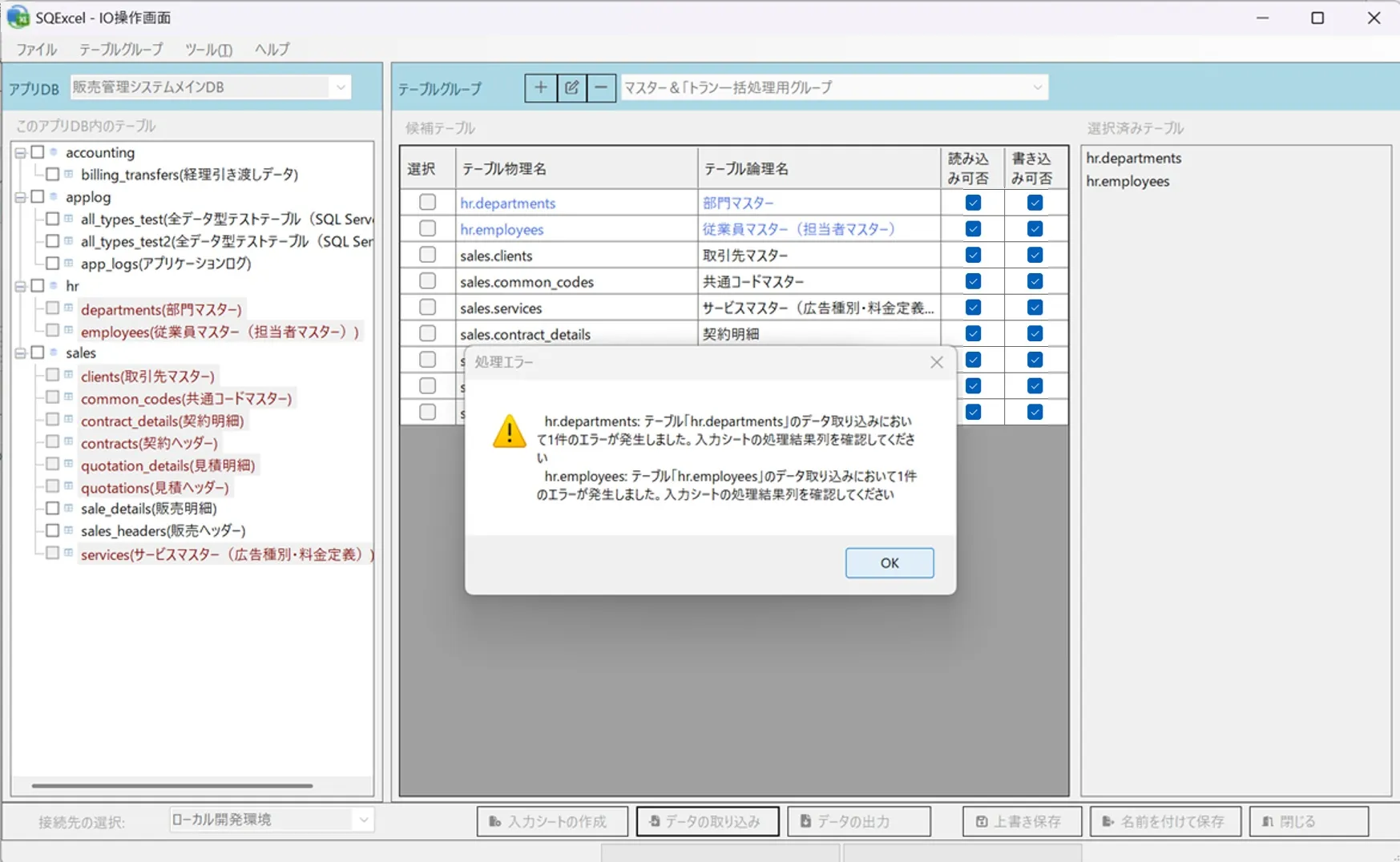Open the table group selection dropdown
The image size is (1400, 862).
[834, 87]
